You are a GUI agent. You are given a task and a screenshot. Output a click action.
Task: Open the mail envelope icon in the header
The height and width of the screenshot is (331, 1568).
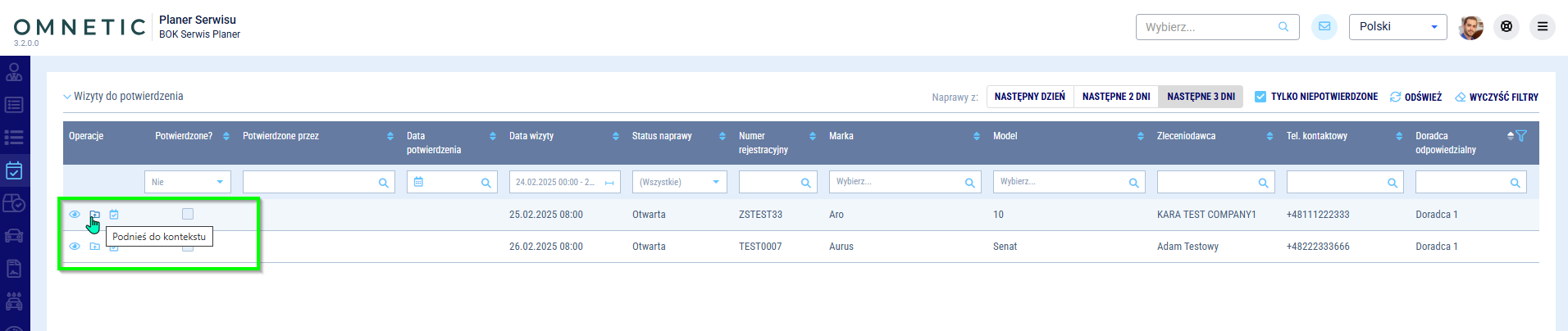pos(1324,27)
